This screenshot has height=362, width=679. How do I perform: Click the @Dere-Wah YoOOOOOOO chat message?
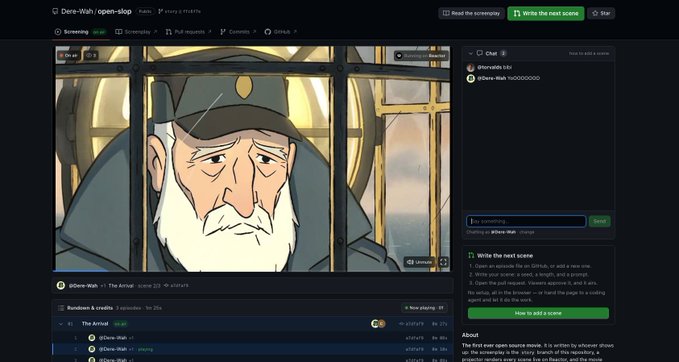coord(508,78)
